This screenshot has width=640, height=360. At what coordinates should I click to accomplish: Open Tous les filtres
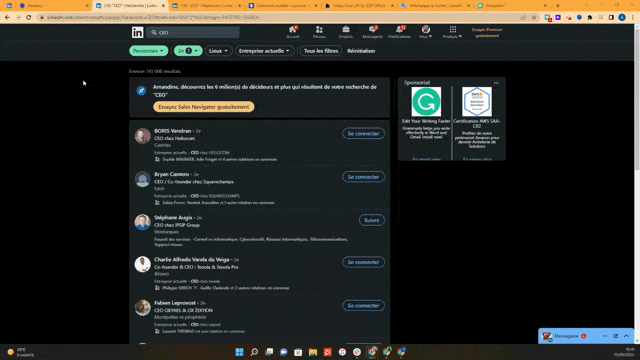click(321, 51)
